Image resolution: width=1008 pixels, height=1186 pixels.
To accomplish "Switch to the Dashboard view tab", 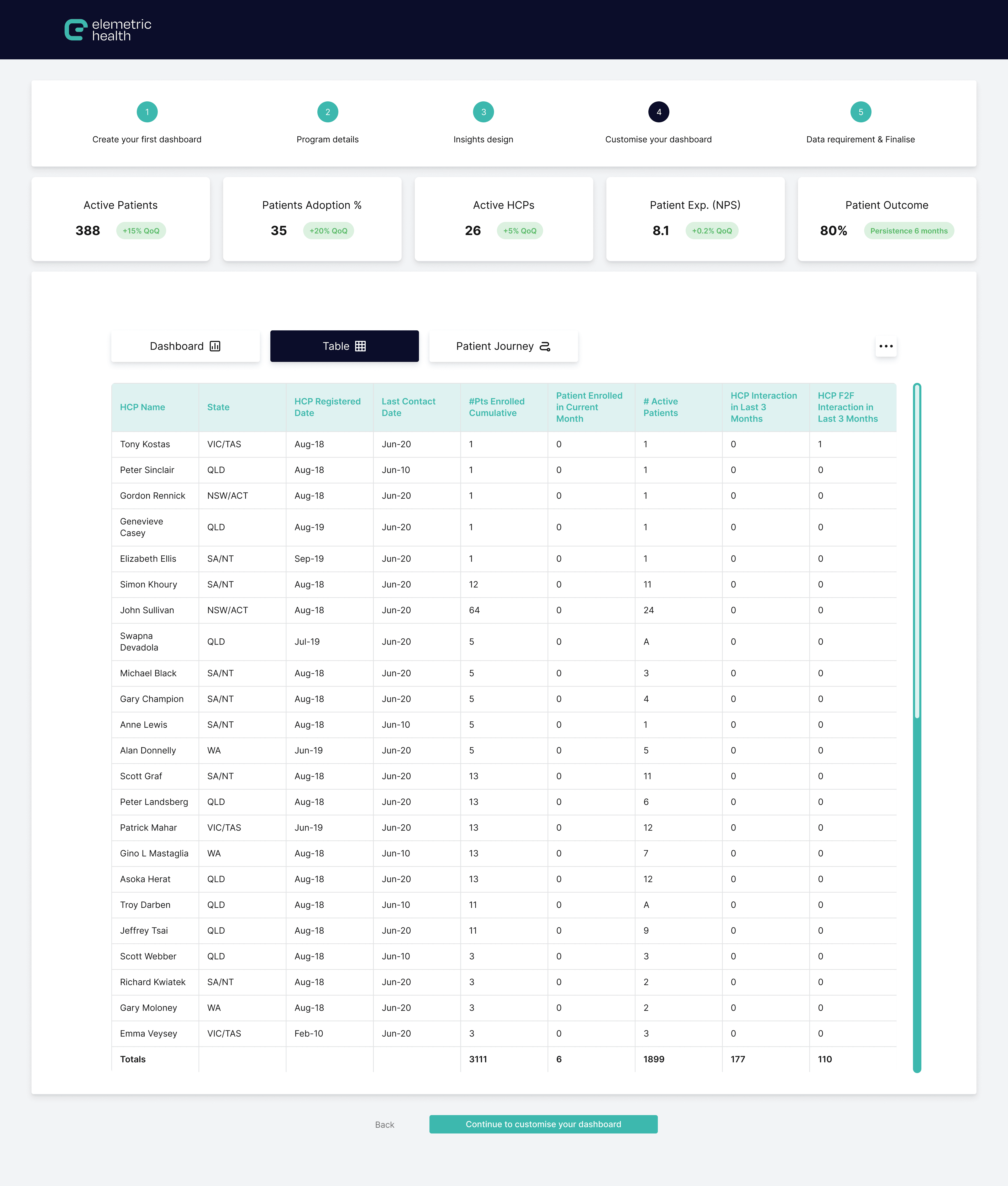I will pyautogui.click(x=185, y=346).
